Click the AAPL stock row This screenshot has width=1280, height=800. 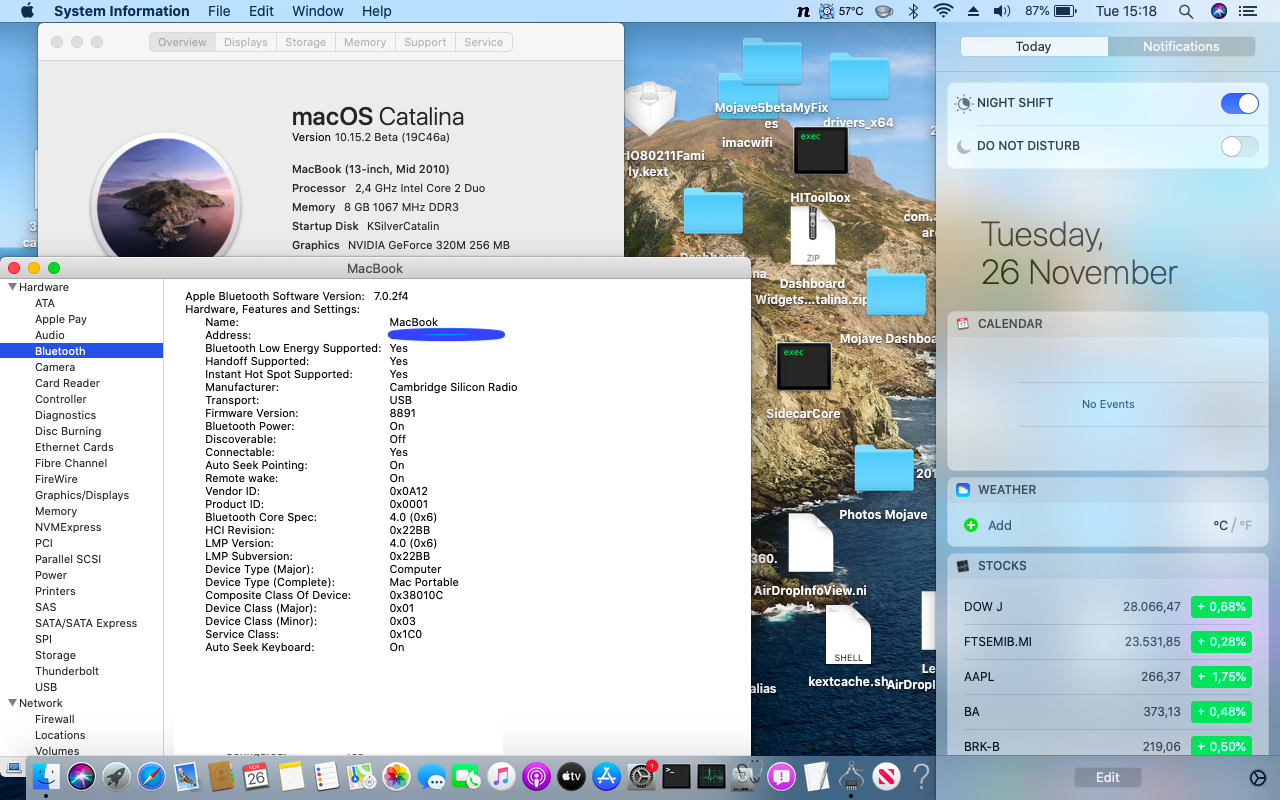click(x=1108, y=677)
